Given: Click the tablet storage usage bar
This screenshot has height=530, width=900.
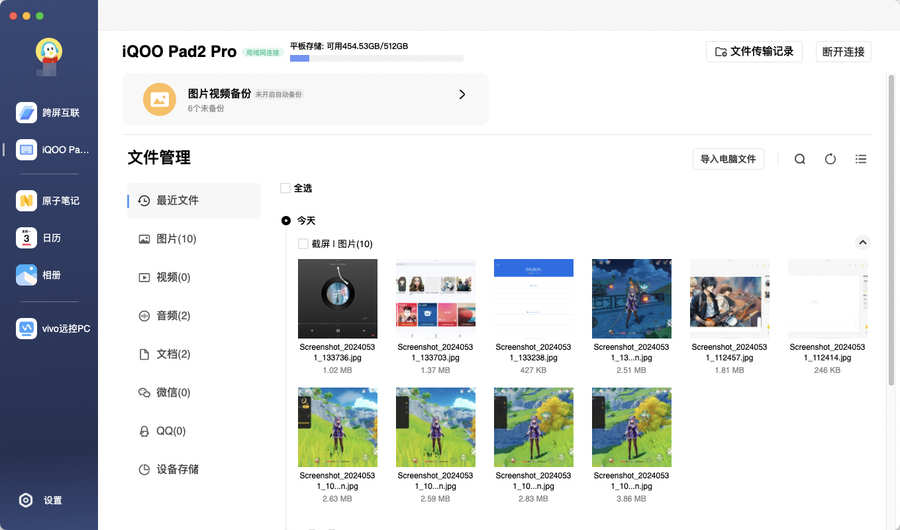Looking at the screenshot, I should pos(376,59).
